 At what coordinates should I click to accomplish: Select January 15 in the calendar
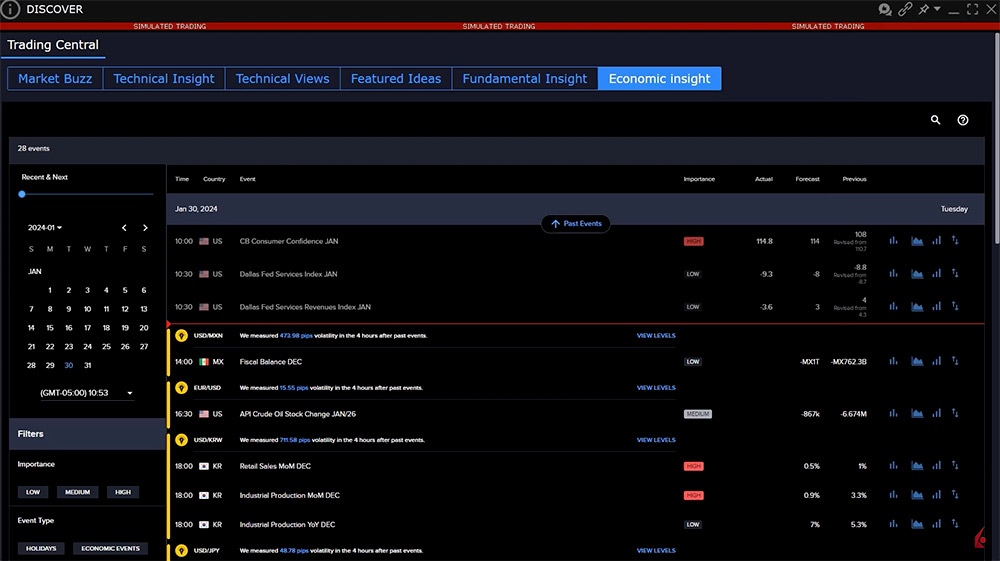[x=50, y=328]
